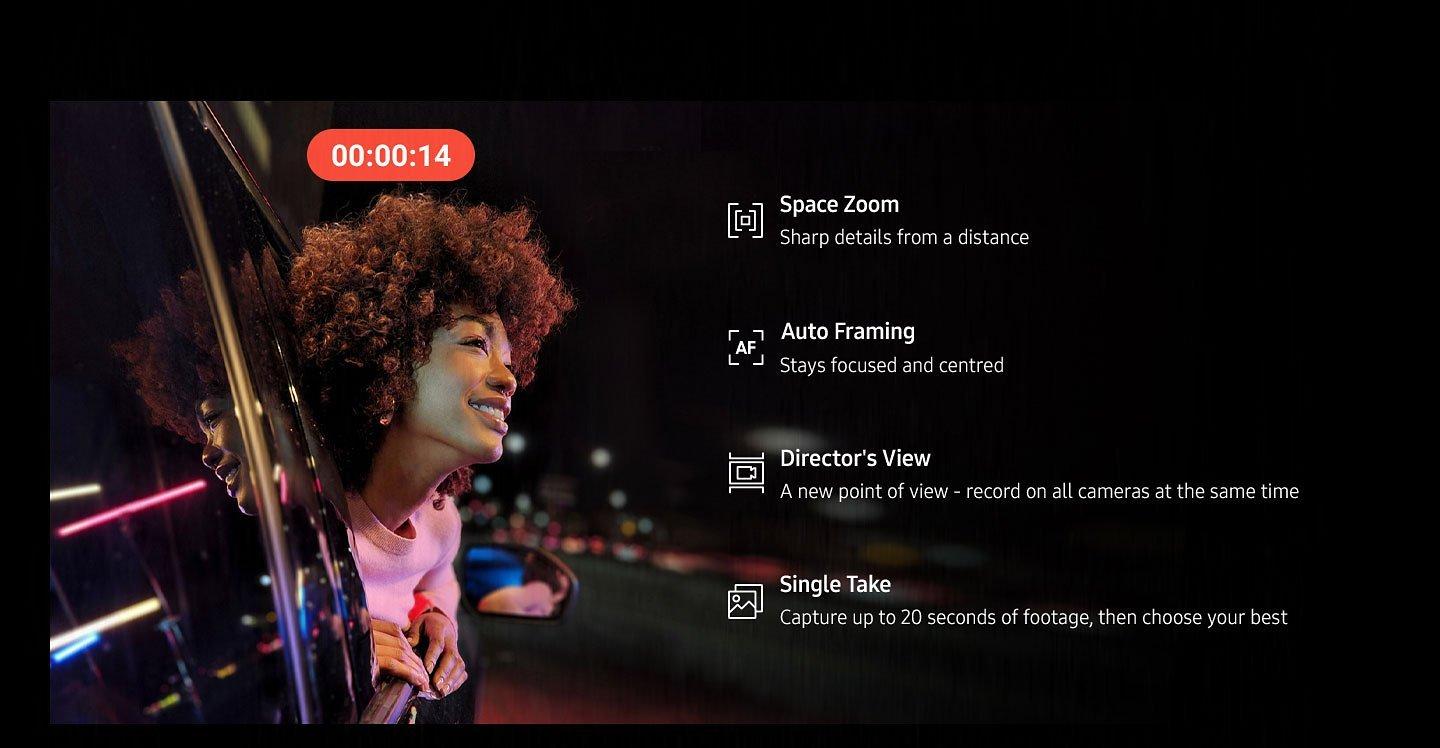The image size is (1440, 748).
Task: Click 'A new point of view' description
Action: (1039, 491)
